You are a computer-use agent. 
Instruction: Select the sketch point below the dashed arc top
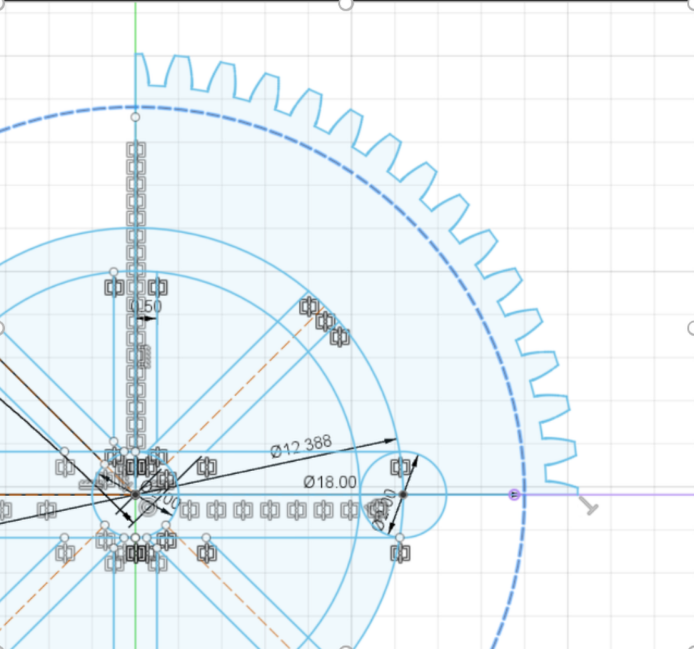pyautogui.click(x=135, y=117)
